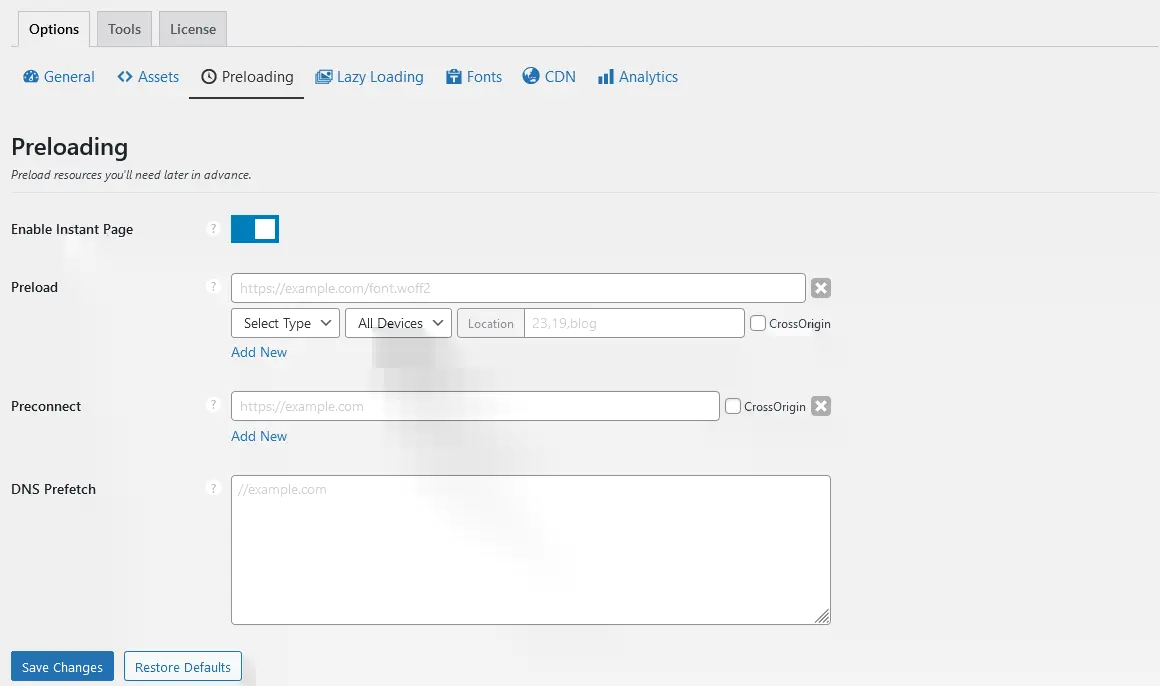This screenshot has width=1160, height=686.
Task: Go to the Analytics section
Action: point(637,77)
